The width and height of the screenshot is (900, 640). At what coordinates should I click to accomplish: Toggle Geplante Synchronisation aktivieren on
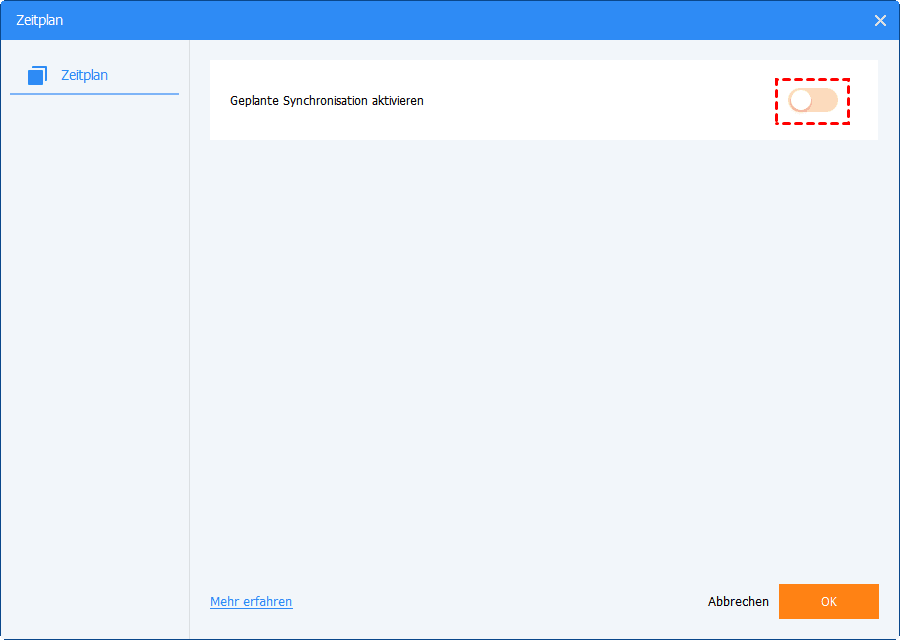(812, 100)
